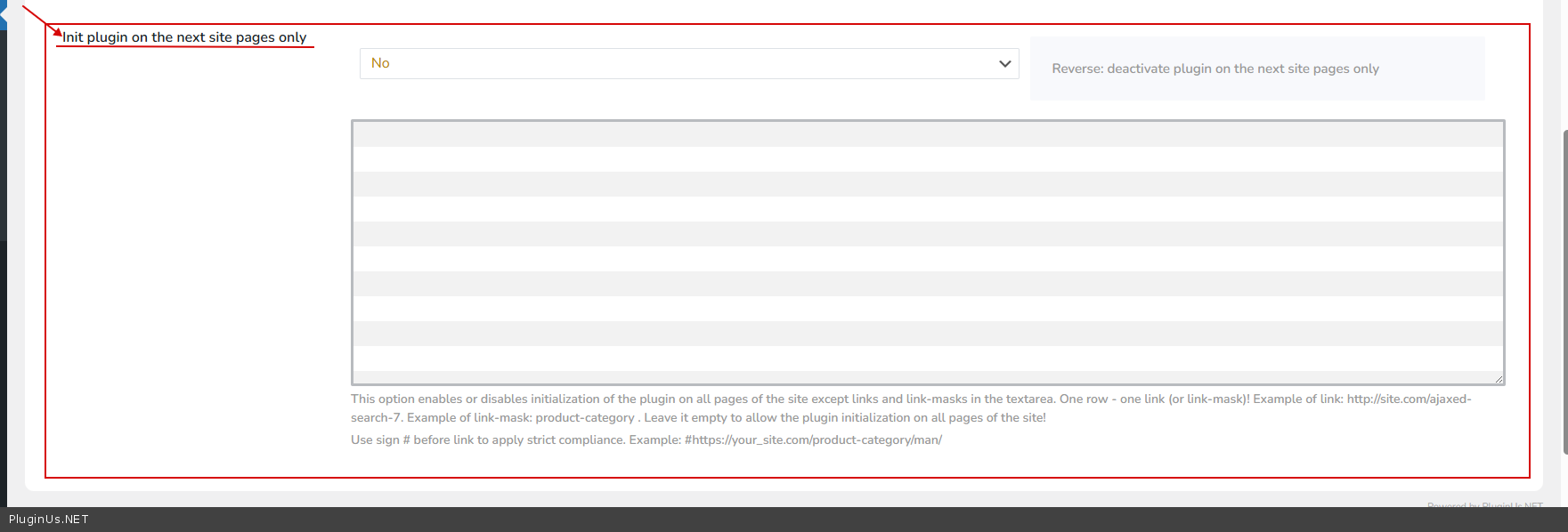The image size is (1568, 532).
Task: Click the 'Reverse: deactivate plugin' hint box
Action: [x=1256, y=69]
